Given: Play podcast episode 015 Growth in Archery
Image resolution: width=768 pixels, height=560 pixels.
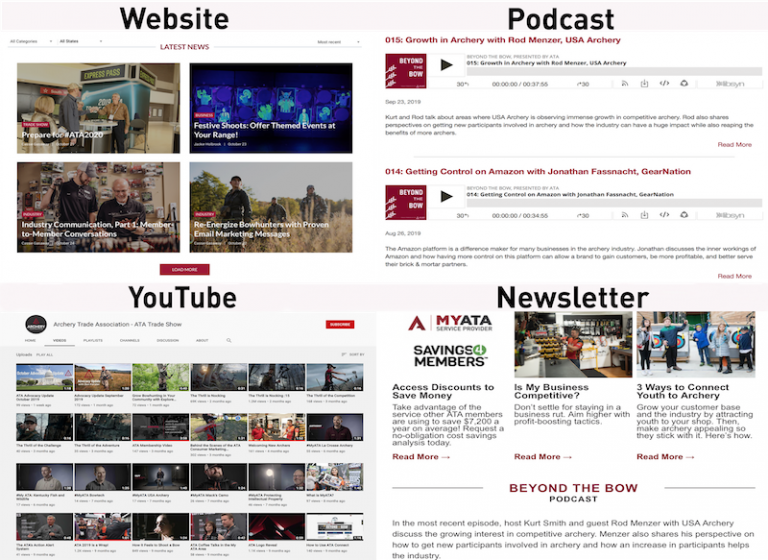Looking at the screenshot, I should 446,66.
